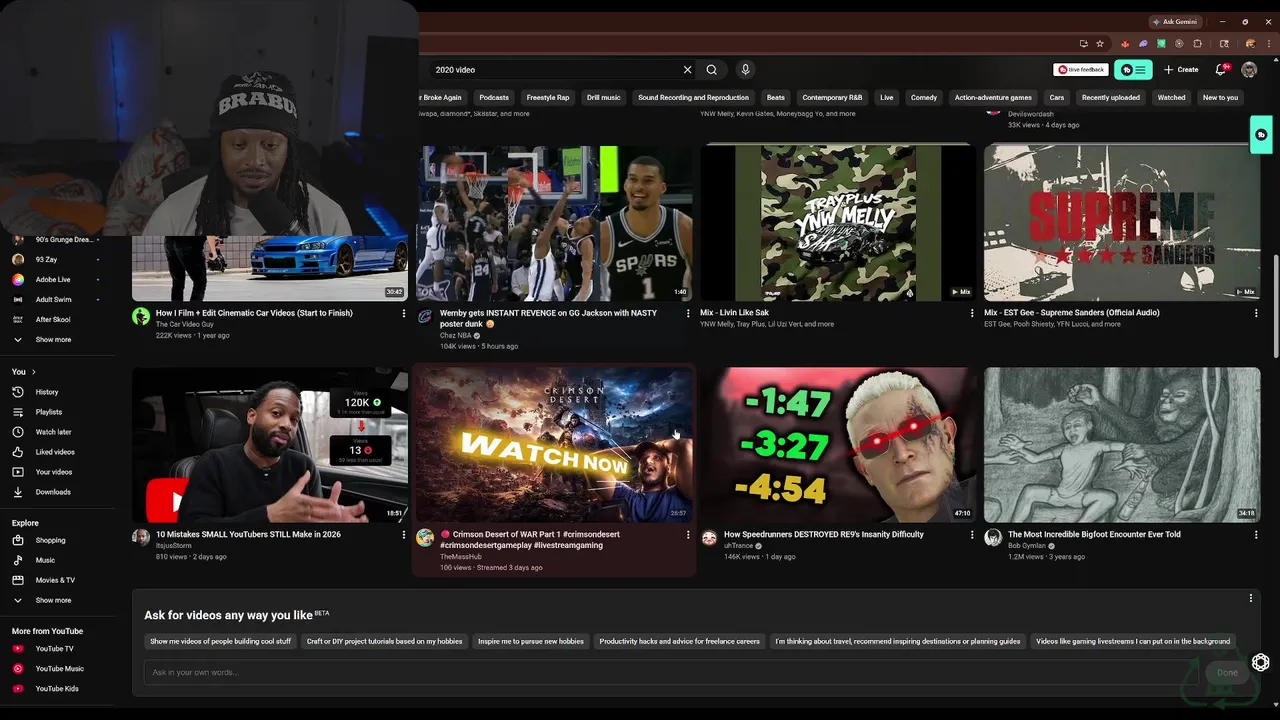Select the New to you filter chip
The width and height of the screenshot is (1280, 720).
pos(1220,98)
